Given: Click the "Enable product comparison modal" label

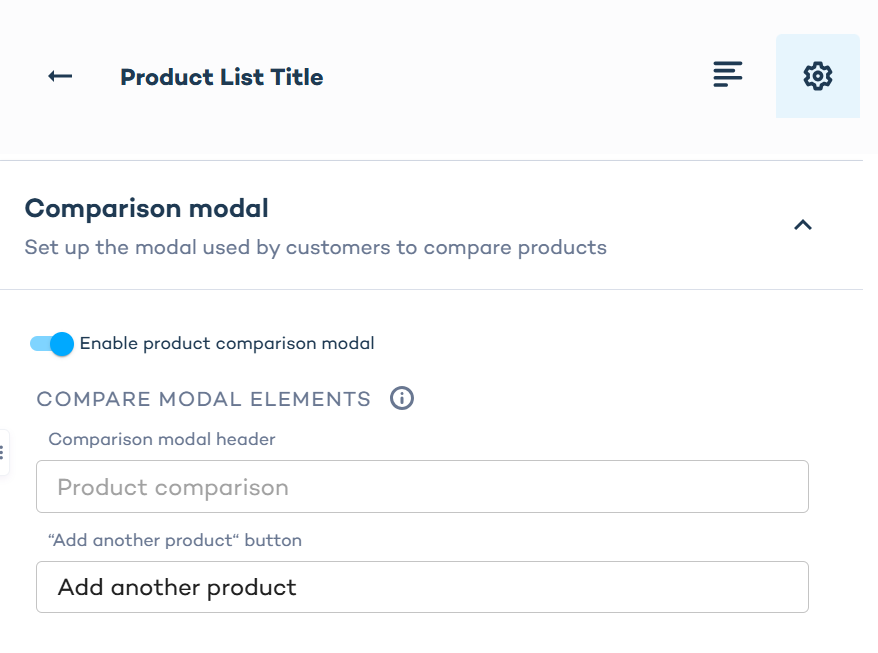Looking at the screenshot, I should [x=227, y=344].
